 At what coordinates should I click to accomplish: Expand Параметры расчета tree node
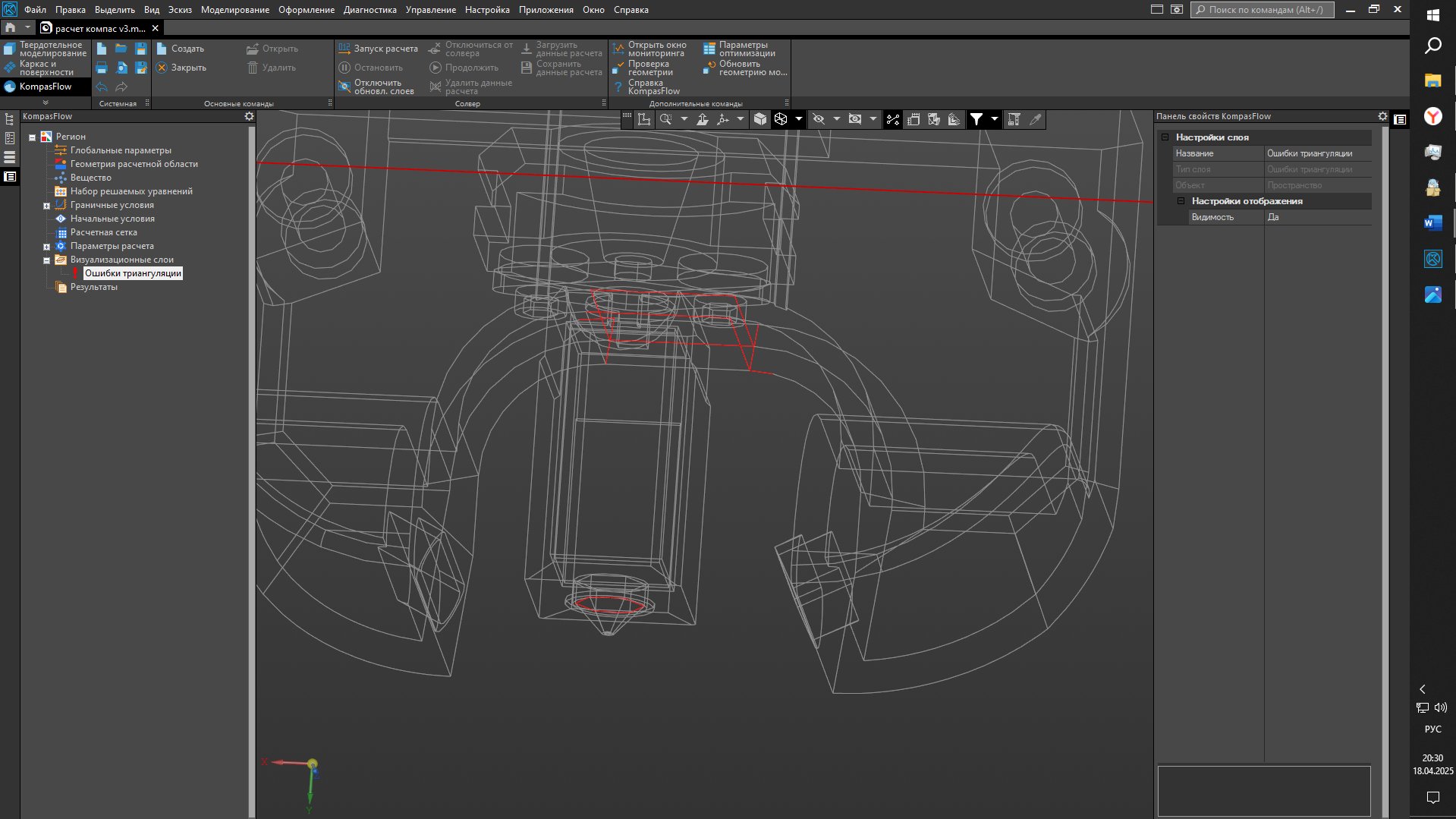tap(46, 247)
